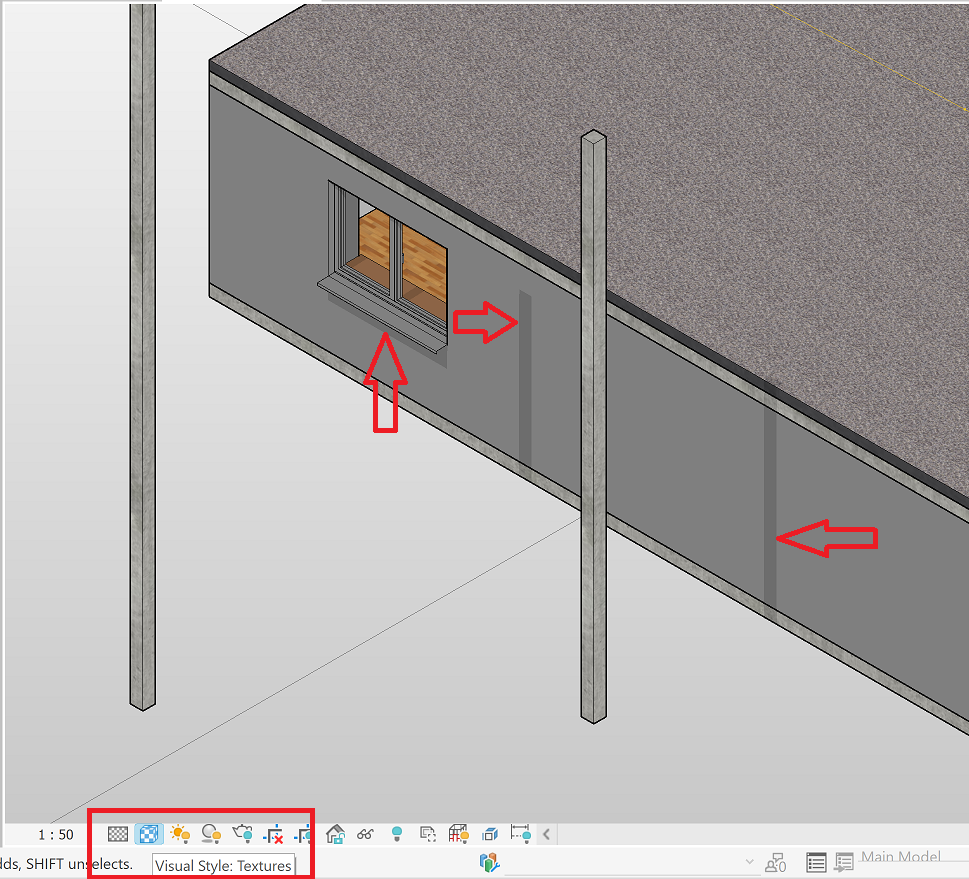The width and height of the screenshot is (969, 879).
Task: Open the Temporary View Properties icon
Action: pyautogui.click(x=427, y=833)
